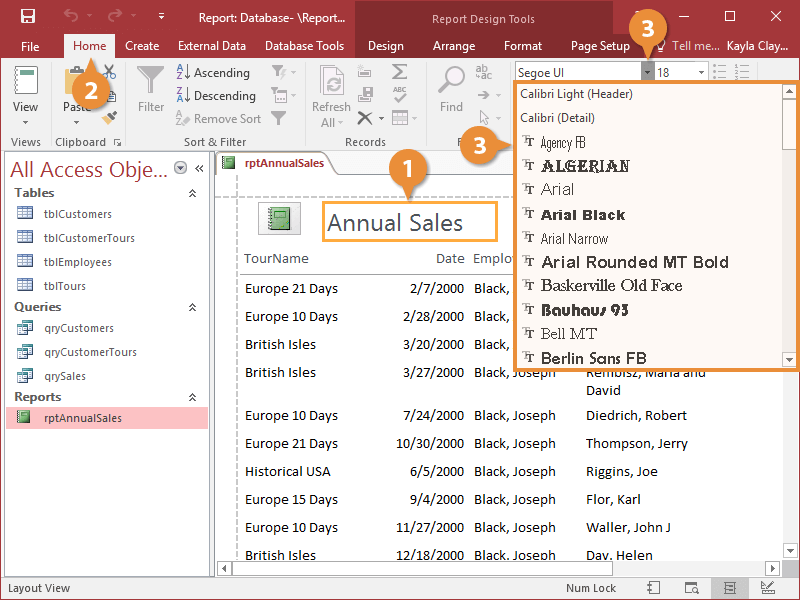Click the Save icon in title bar
Screen dimensions: 800x600
(x=27, y=16)
